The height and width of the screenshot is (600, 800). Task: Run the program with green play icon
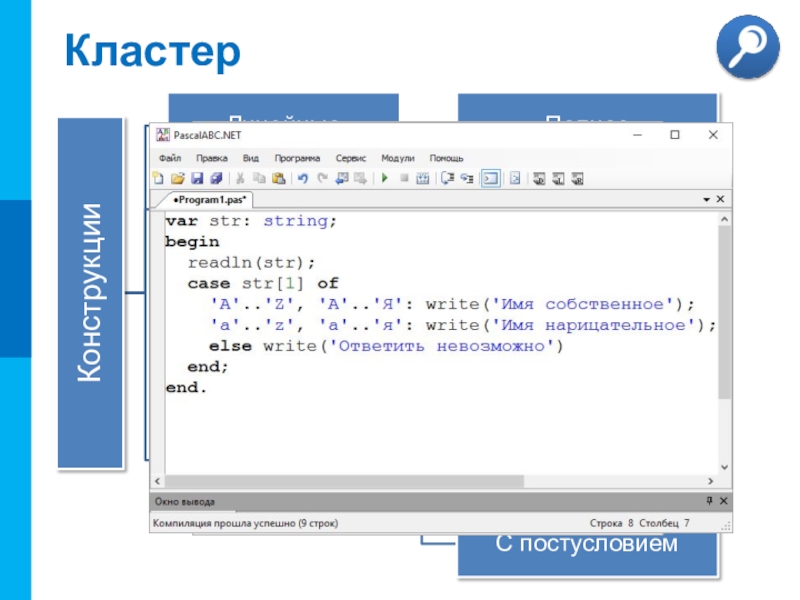pos(385,178)
